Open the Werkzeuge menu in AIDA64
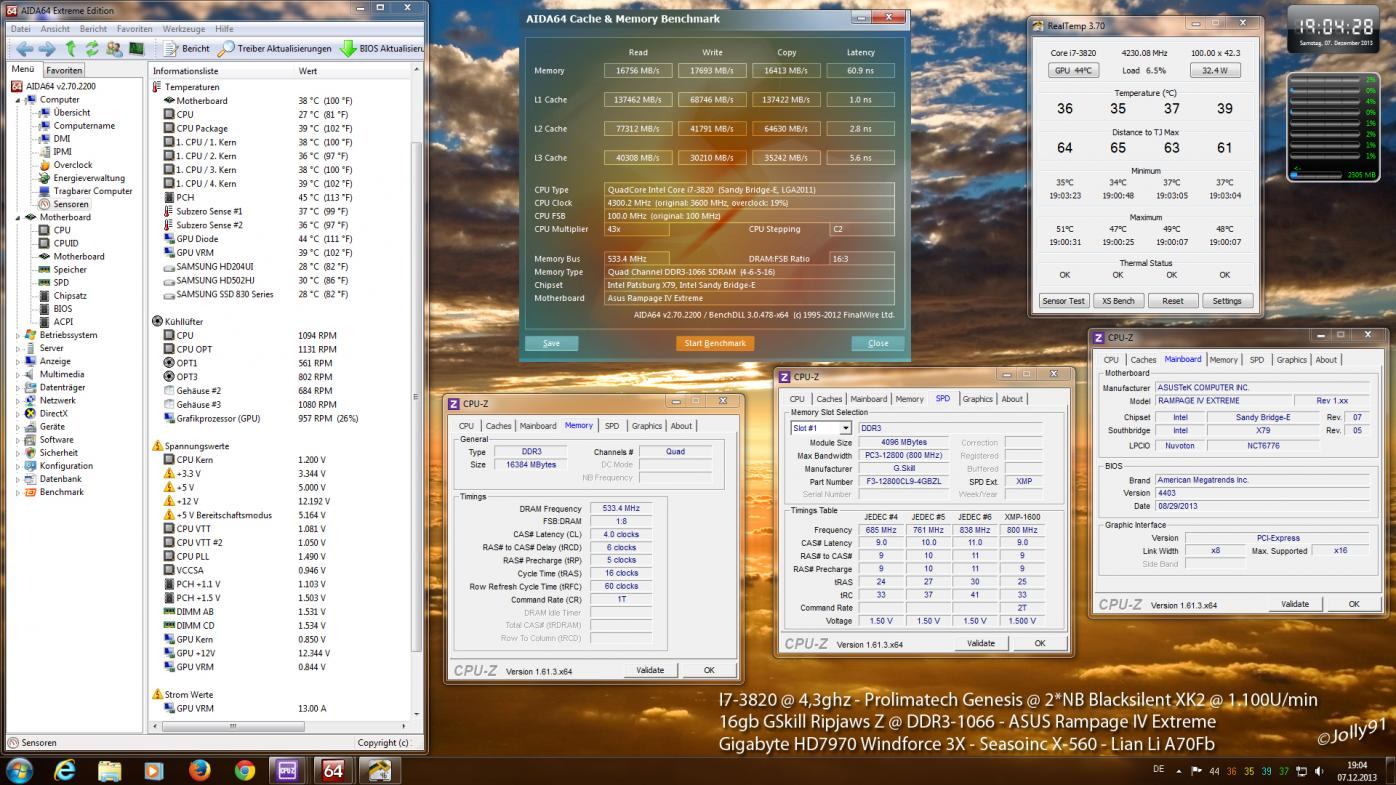Viewport: 1396px width, 785px height. coord(184,29)
